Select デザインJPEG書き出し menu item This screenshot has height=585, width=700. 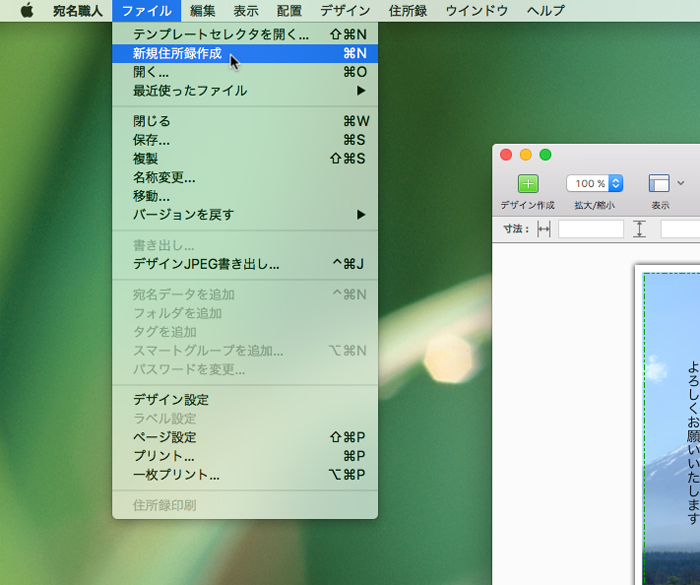pyautogui.click(x=206, y=265)
